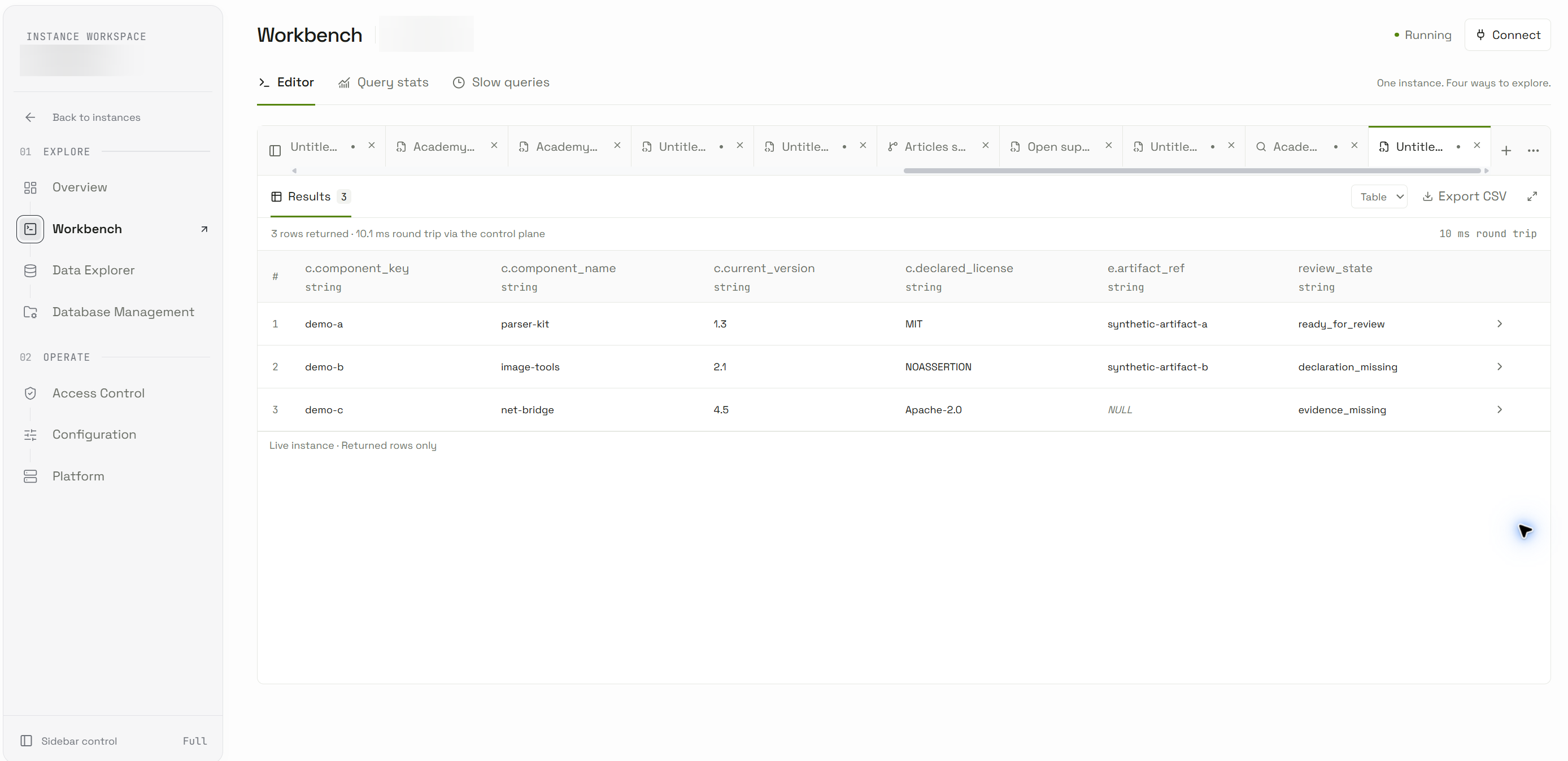The width and height of the screenshot is (1568, 761).
Task: Toggle the editor side panel icon before the first Untitle... tab
Action: (275, 150)
